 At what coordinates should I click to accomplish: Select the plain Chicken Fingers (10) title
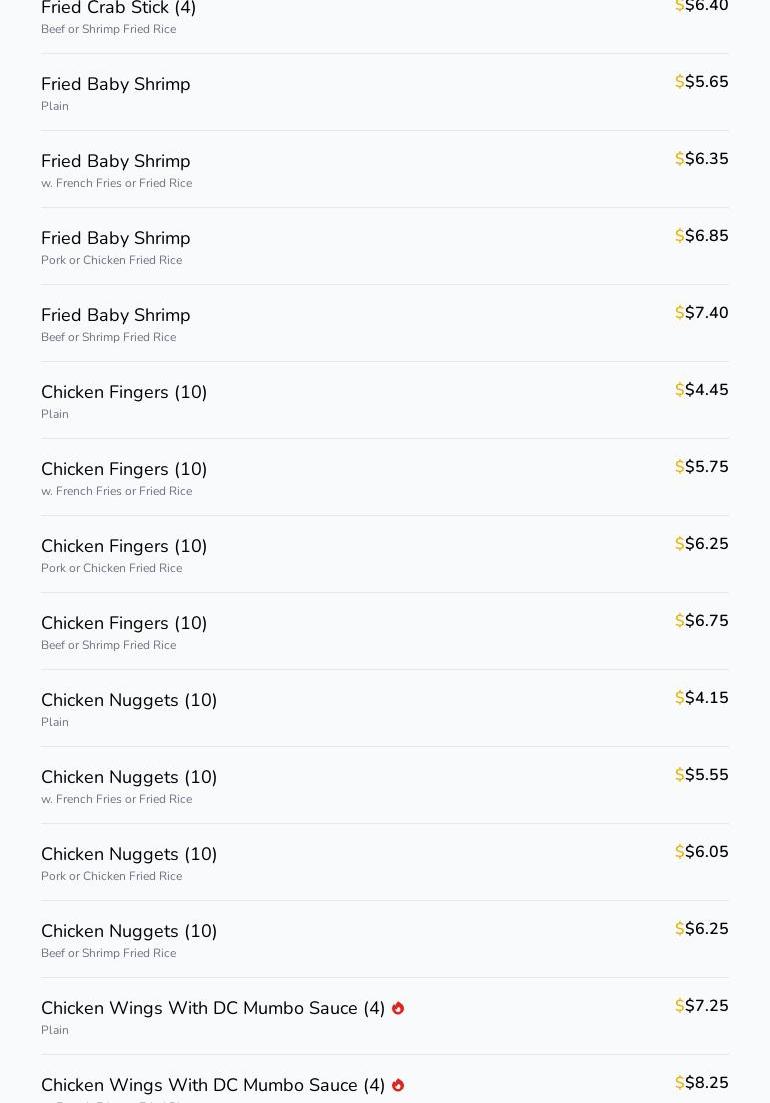(x=124, y=392)
